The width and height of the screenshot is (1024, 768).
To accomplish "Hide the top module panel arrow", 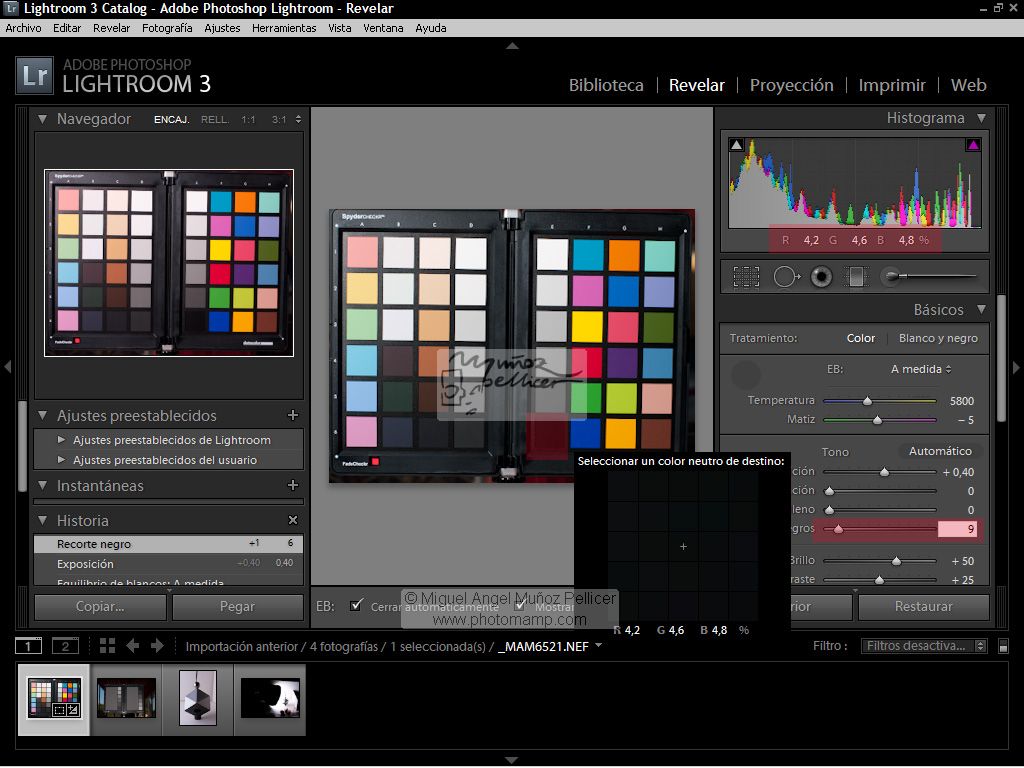I will 512,46.
